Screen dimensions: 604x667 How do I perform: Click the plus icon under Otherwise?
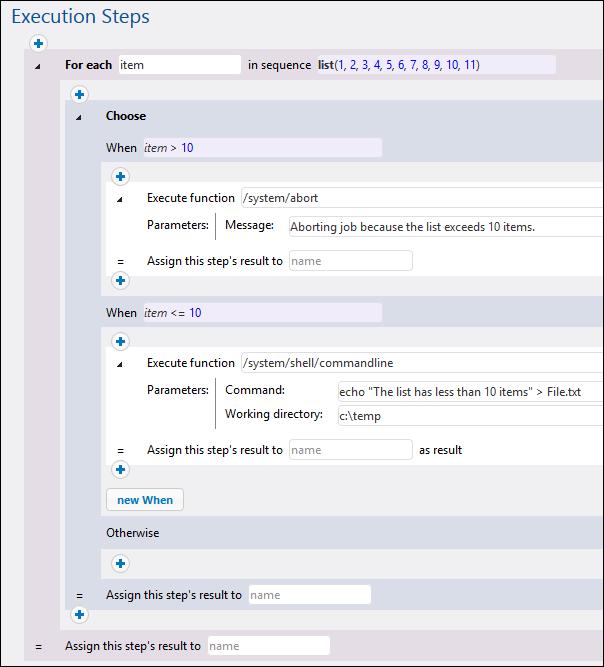point(120,564)
